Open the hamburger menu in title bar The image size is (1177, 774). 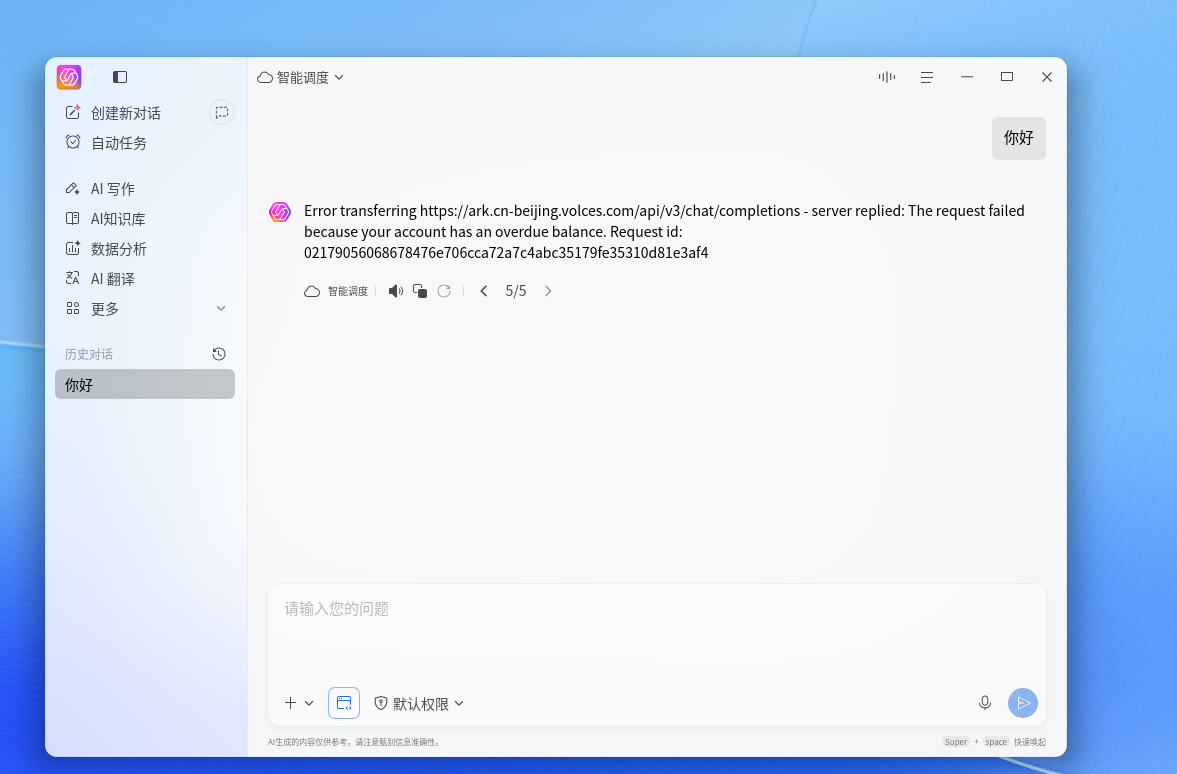[x=927, y=77]
